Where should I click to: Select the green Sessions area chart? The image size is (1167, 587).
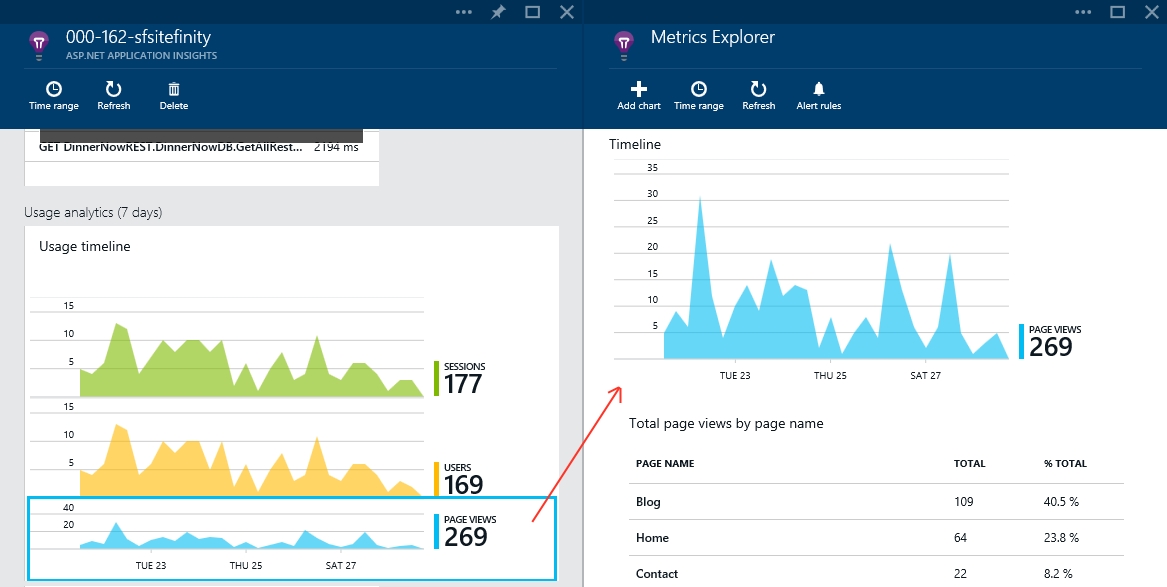tap(252, 361)
